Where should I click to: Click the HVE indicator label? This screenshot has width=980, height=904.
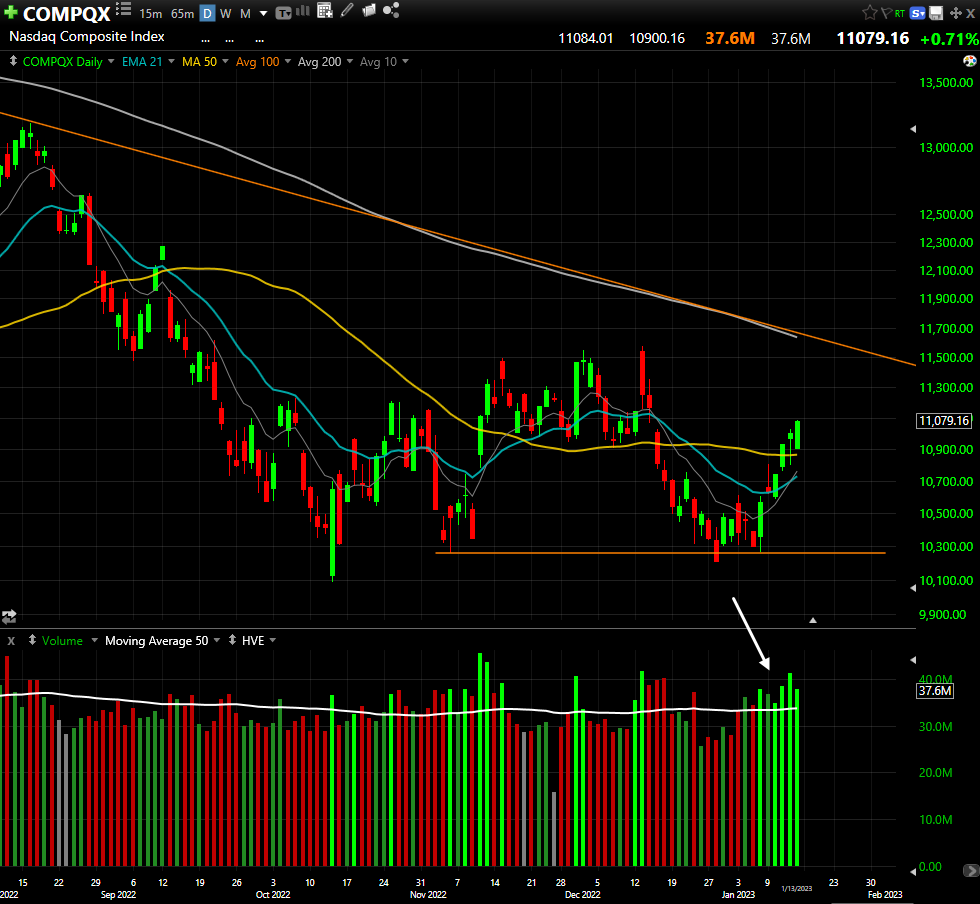point(253,641)
